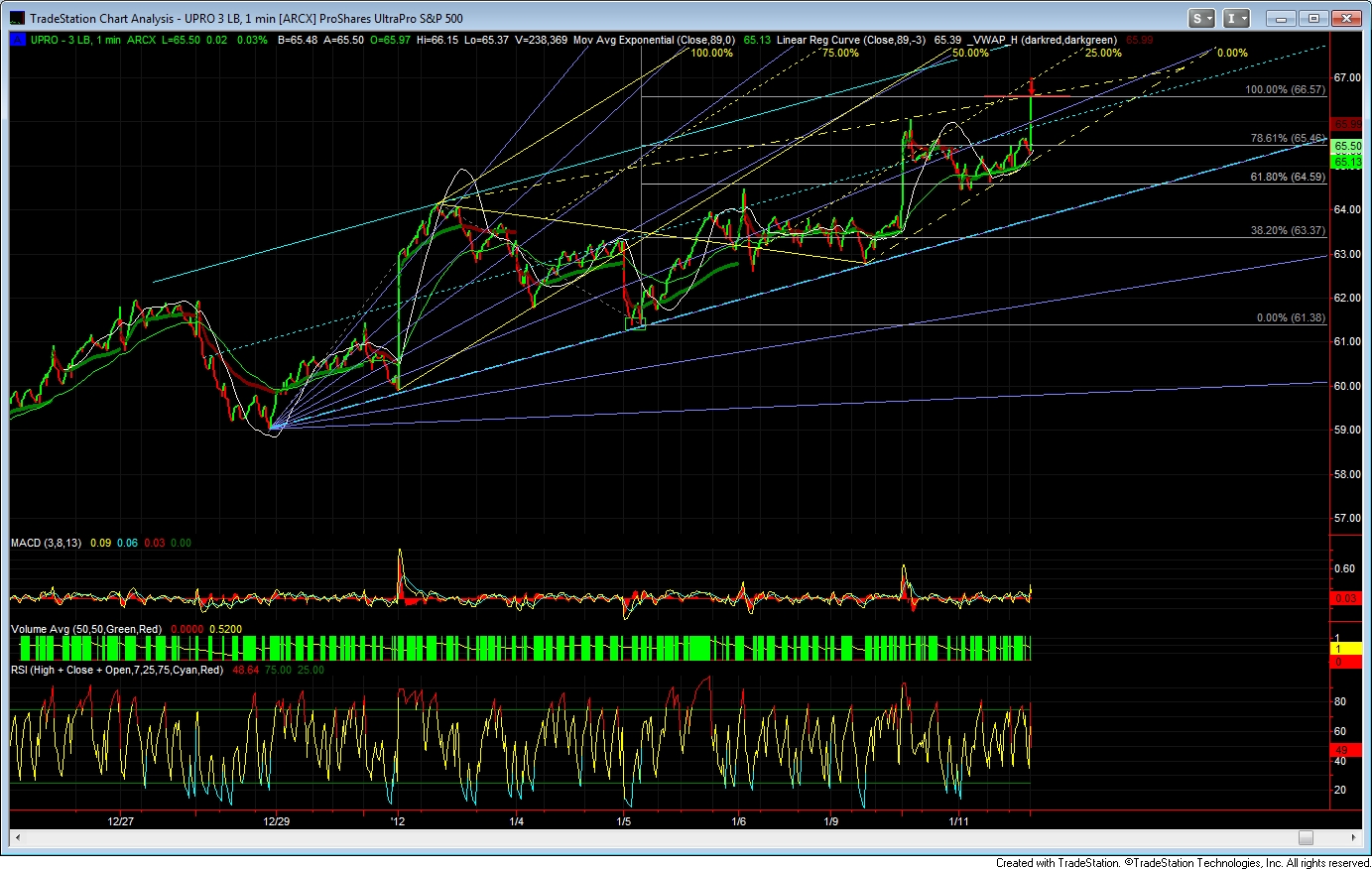Screen dimensions: 1372x869
Task: Click the 12/27 date label
Action: [121, 821]
